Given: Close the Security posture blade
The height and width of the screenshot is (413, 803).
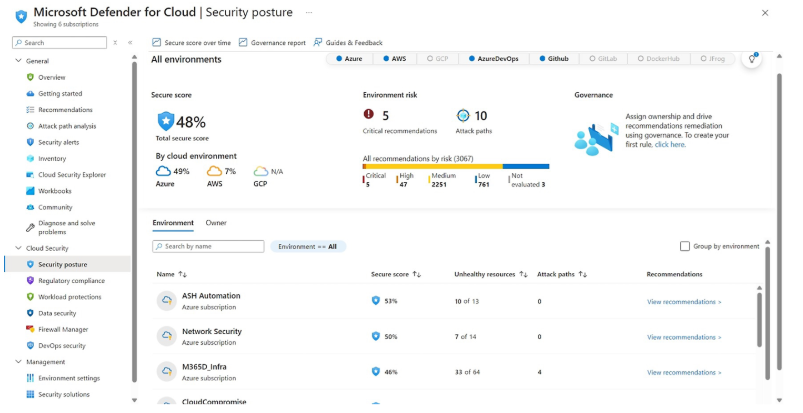Looking at the screenshot, I should 765,13.
